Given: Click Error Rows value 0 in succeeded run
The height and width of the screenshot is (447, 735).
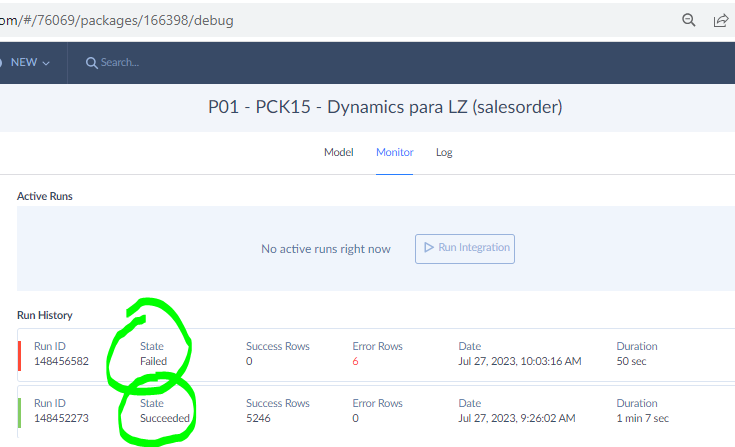Looking at the screenshot, I should tap(355, 418).
